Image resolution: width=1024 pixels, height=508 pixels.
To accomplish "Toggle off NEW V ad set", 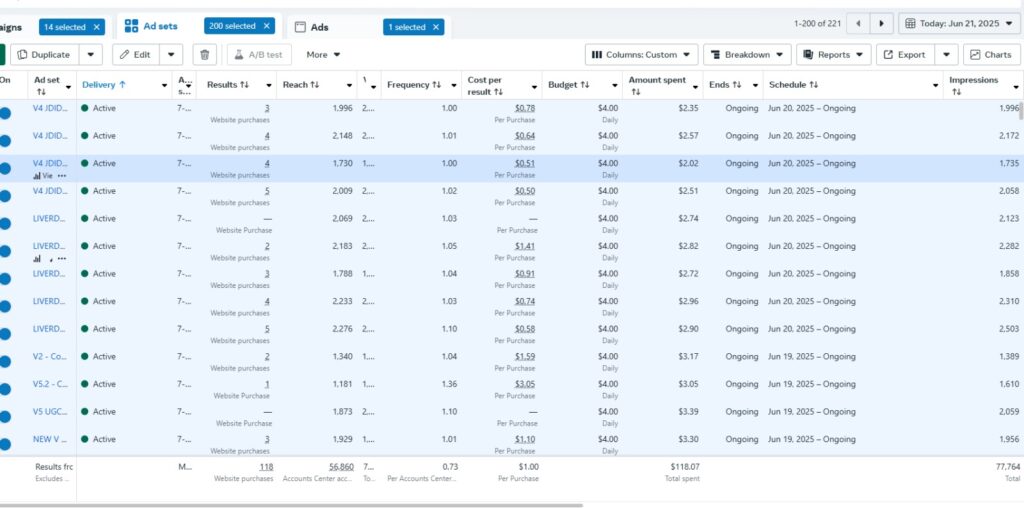I will pos(5,444).
